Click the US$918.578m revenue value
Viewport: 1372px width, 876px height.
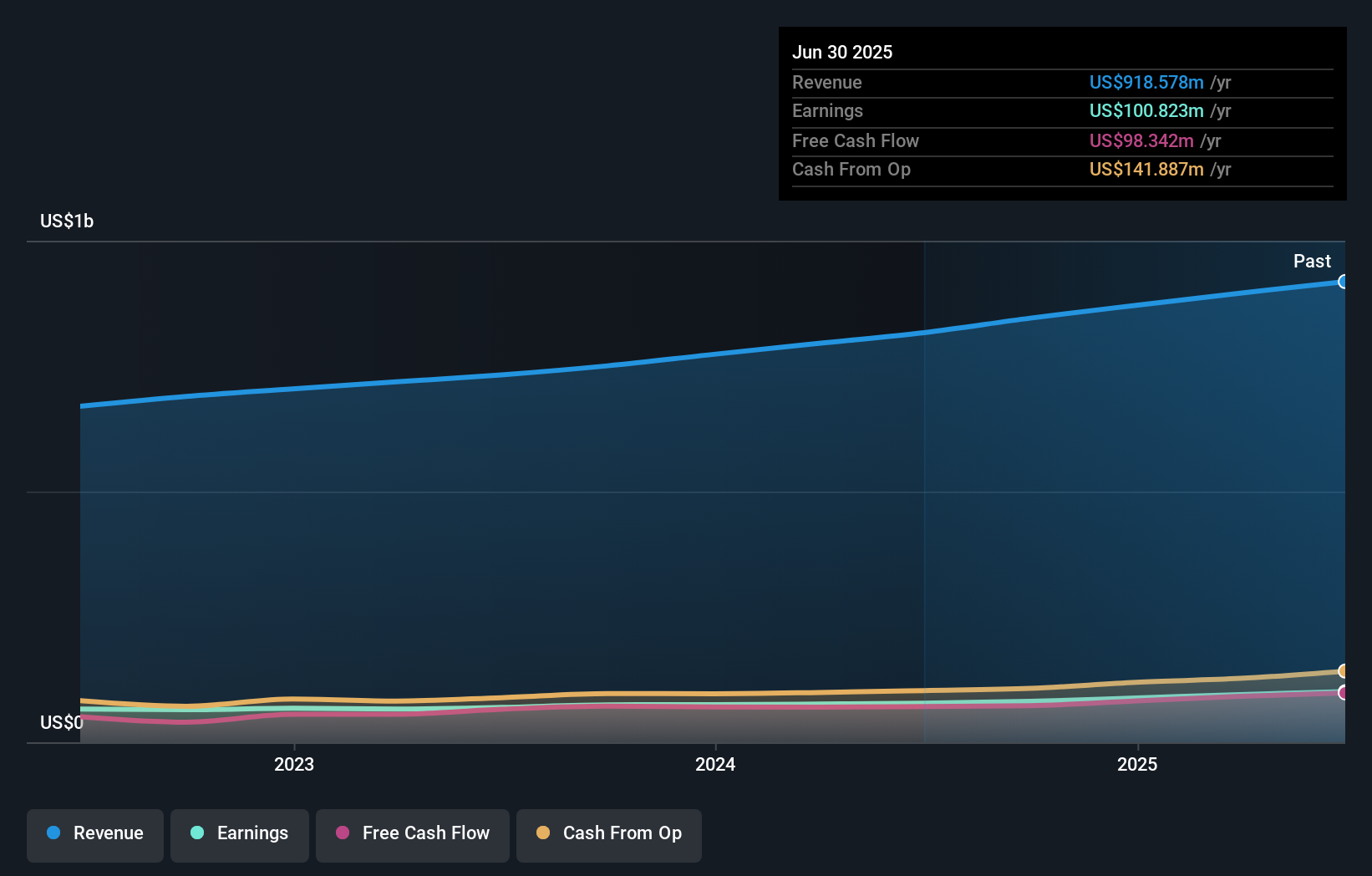point(1146,82)
